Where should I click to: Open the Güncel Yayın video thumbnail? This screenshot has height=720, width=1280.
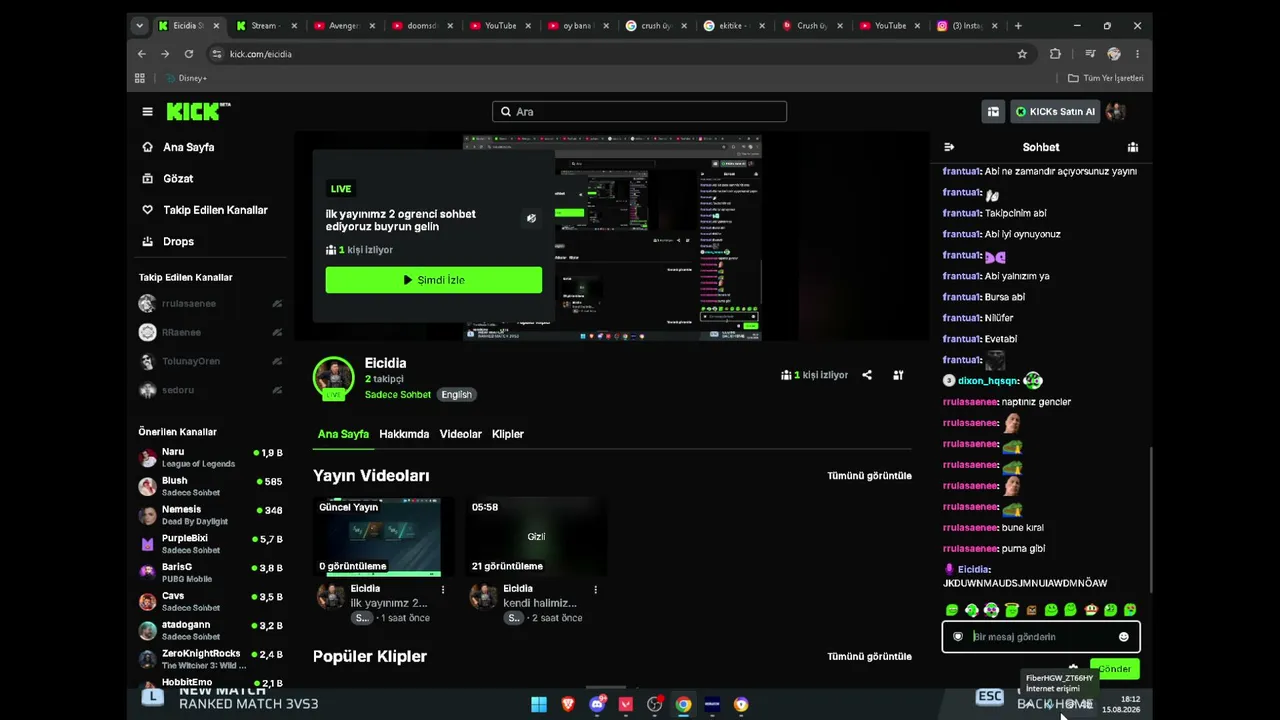tap(379, 536)
